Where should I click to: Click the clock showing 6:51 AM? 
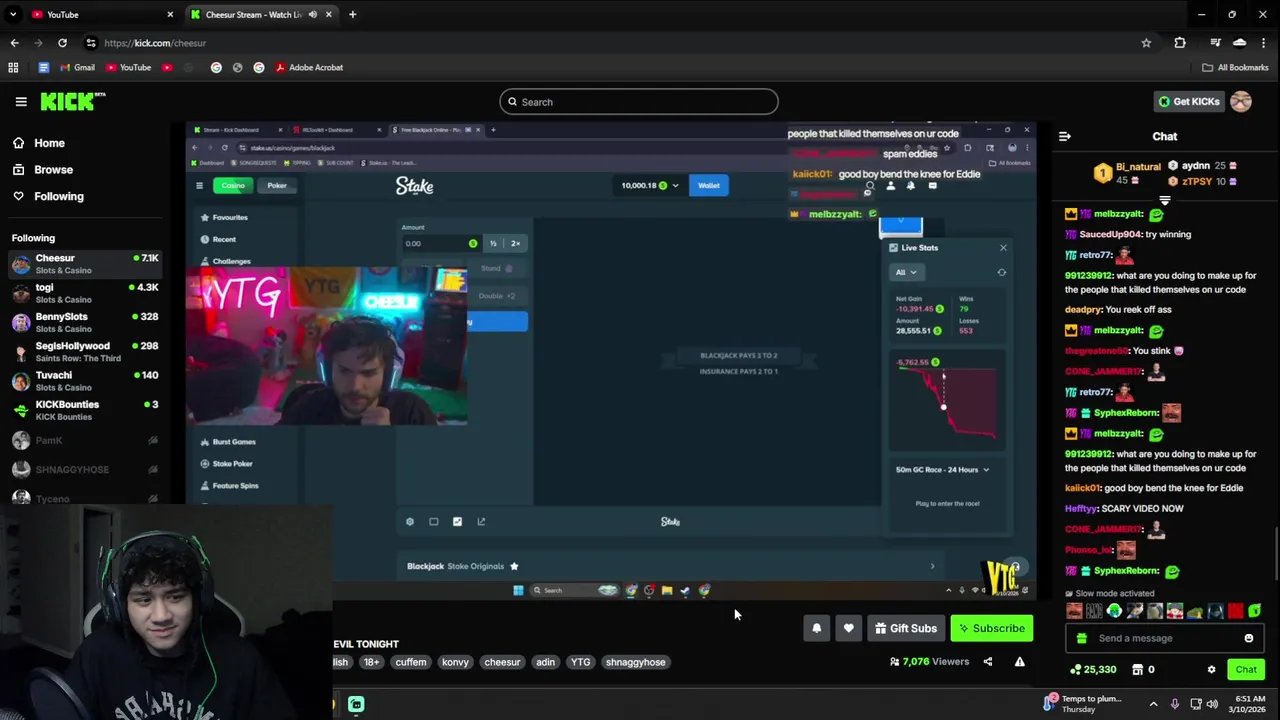coord(1249,704)
